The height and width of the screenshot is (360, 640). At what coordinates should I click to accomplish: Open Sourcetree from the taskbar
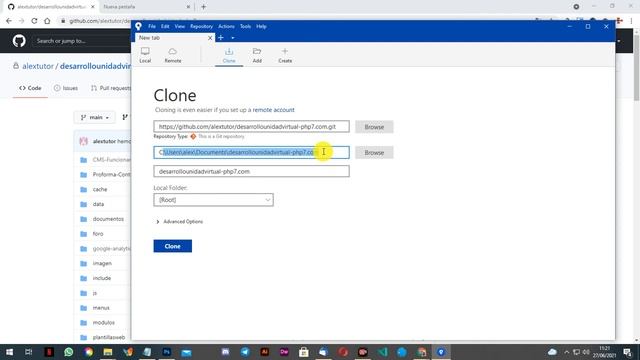[441, 352]
